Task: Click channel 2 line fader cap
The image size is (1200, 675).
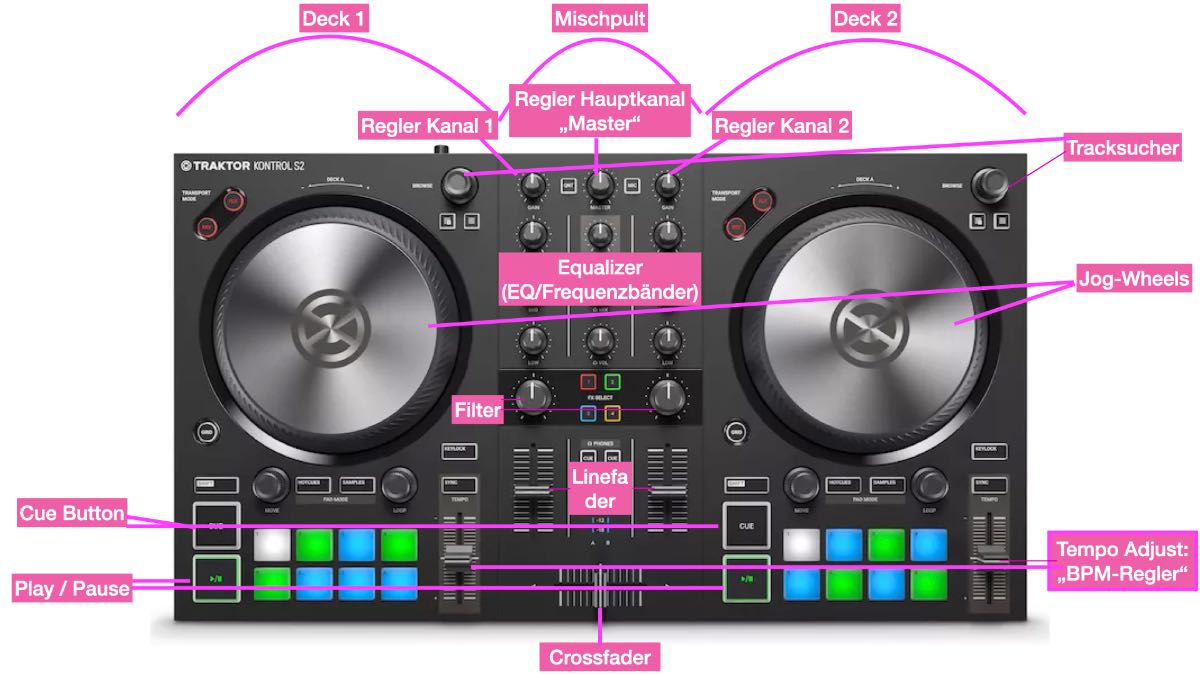Action: point(667,490)
